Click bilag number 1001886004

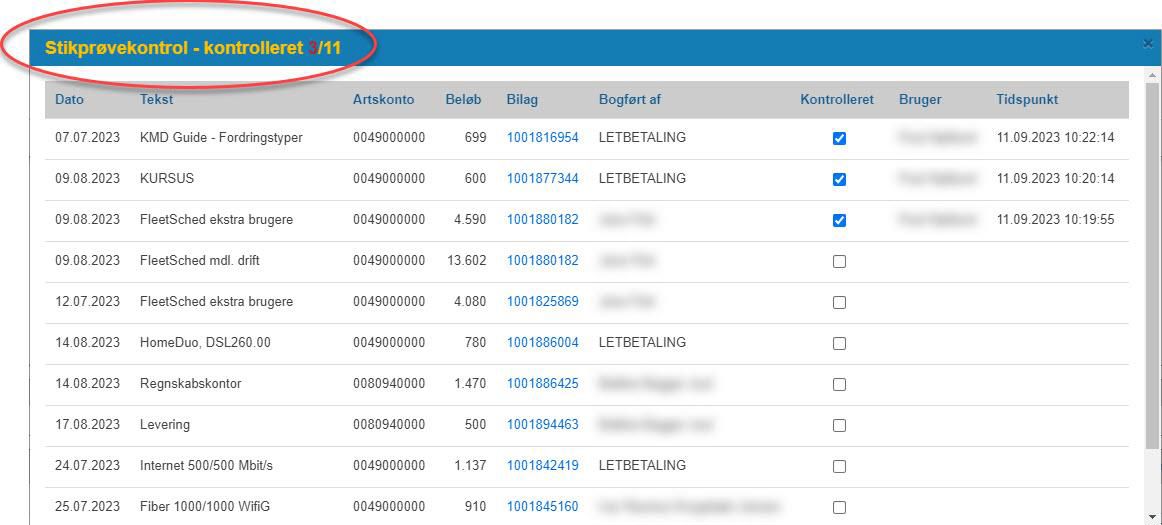542,342
